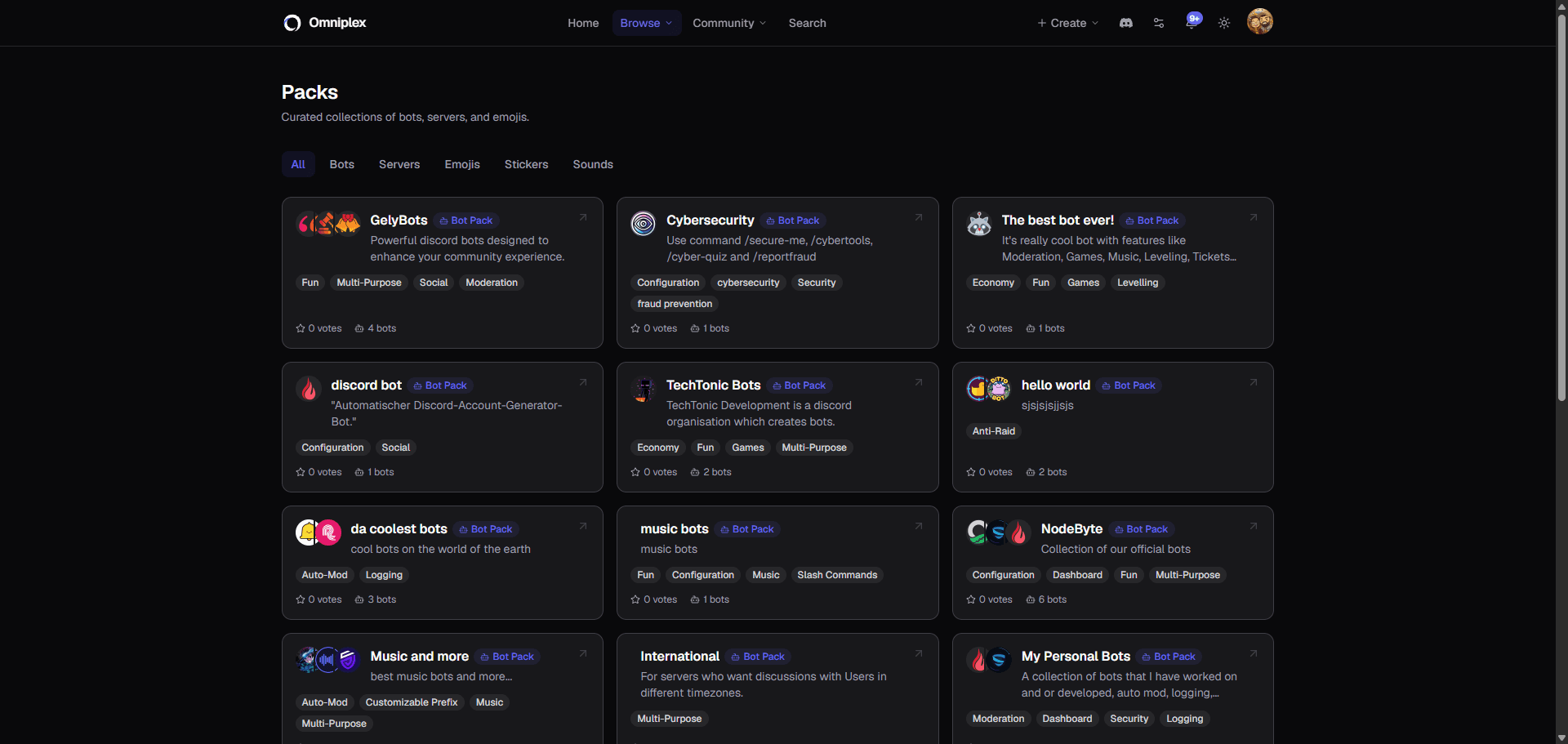The height and width of the screenshot is (744, 1568).
Task: Open the TechTonic Bots pack title
Action: (713, 385)
